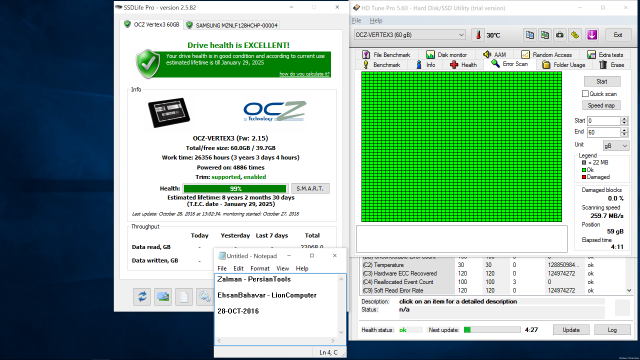Click the S.M.A.R.T. button in SSDLife
The image size is (640, 360).
tap(310, 189)
